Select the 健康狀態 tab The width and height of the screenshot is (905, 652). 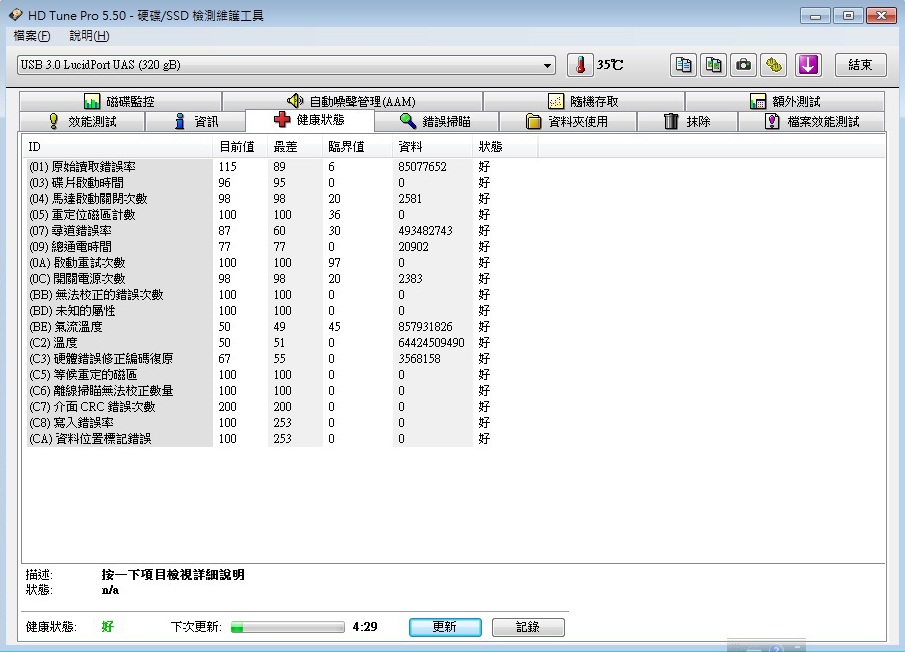[309, 120]
